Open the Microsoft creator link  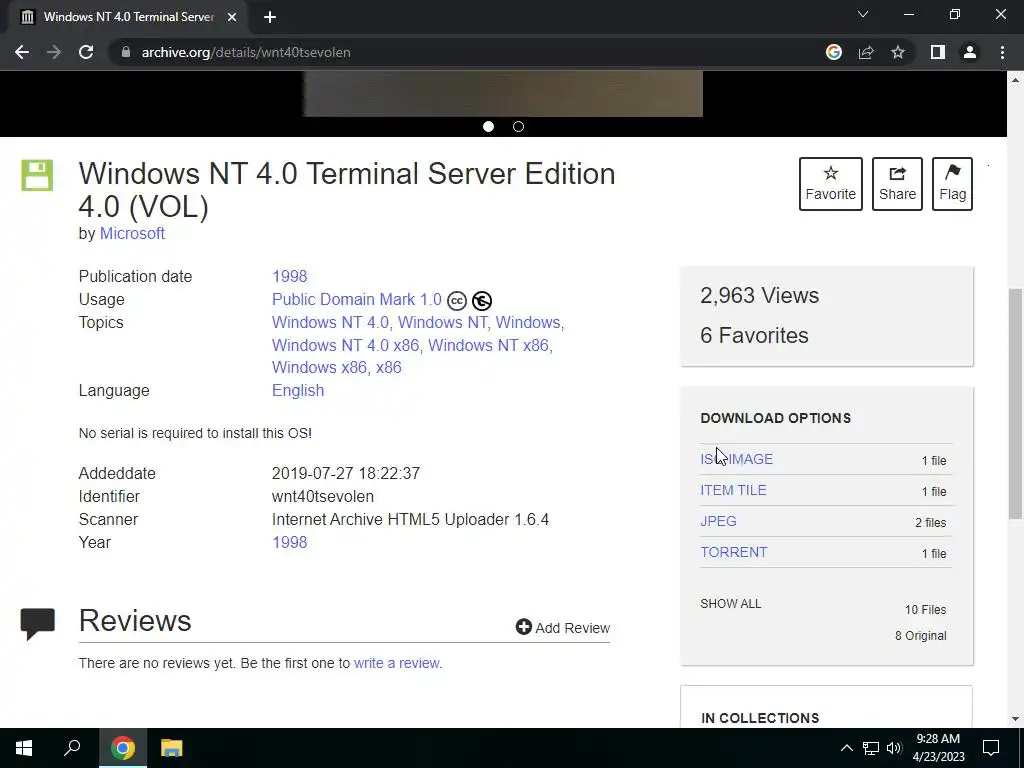coord(132,233)
